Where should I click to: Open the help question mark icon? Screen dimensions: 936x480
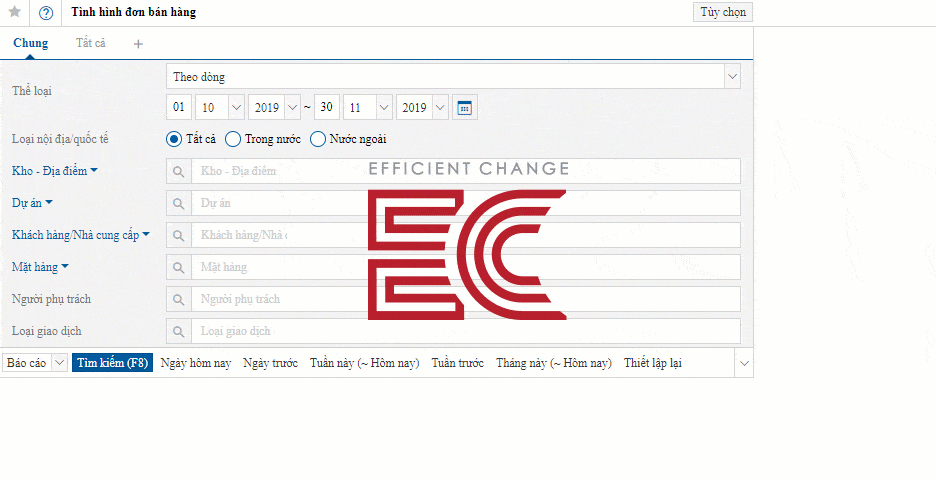(46, 13)
